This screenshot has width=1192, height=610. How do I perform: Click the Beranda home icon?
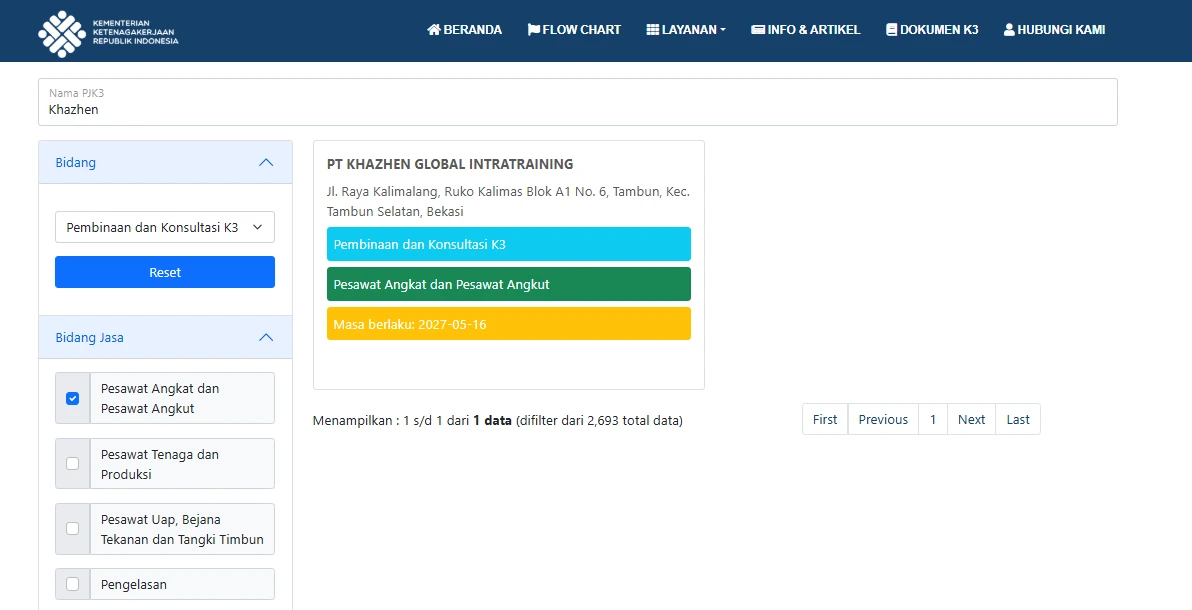pyautogui.click(x=434, y=30)
